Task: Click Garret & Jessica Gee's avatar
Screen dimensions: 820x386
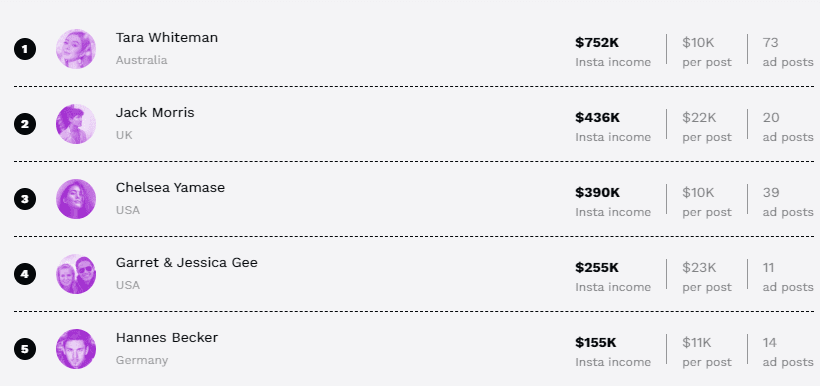Action: 76,274
